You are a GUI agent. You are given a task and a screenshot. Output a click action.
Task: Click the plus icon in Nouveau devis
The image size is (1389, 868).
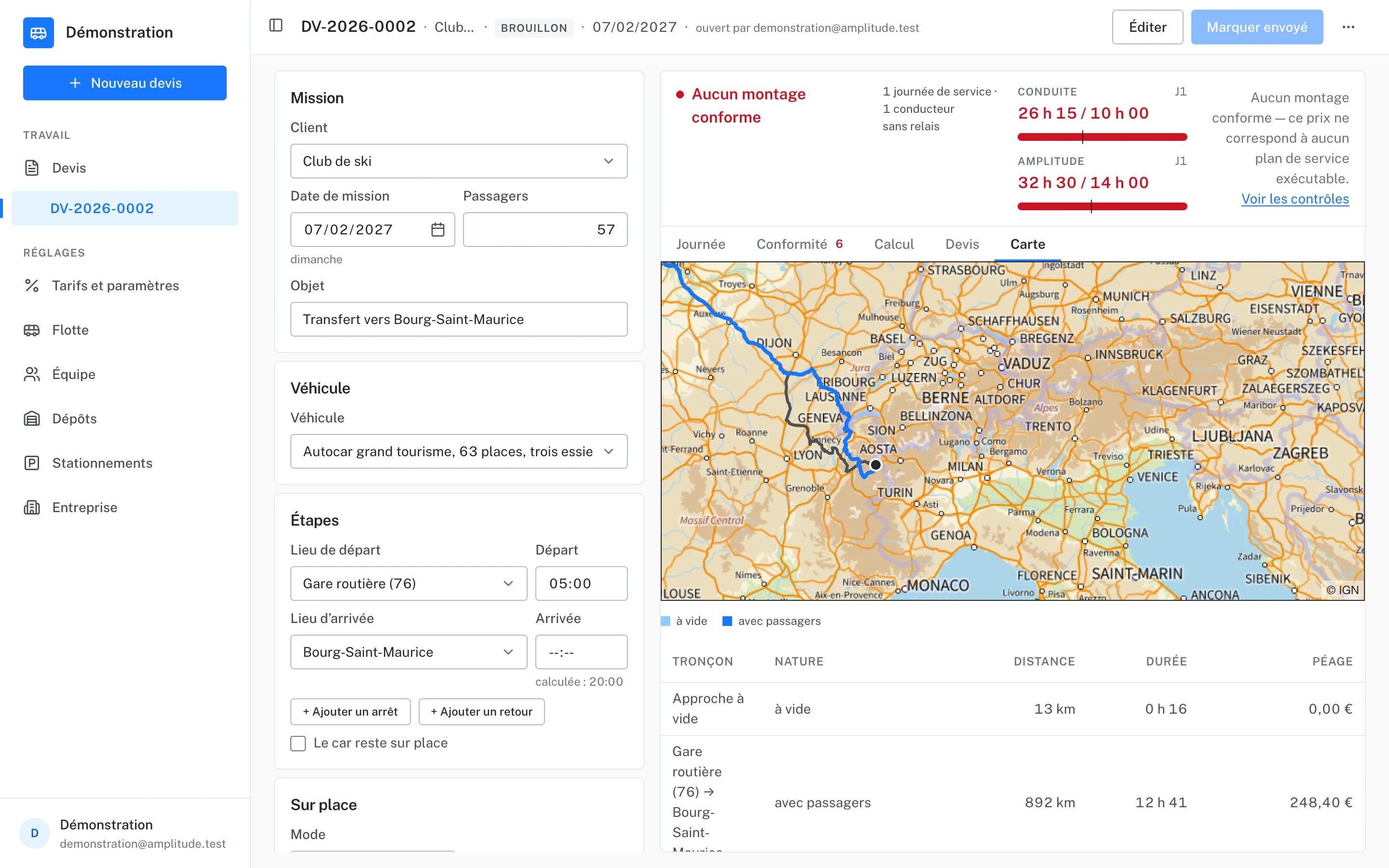coord(75,83)
